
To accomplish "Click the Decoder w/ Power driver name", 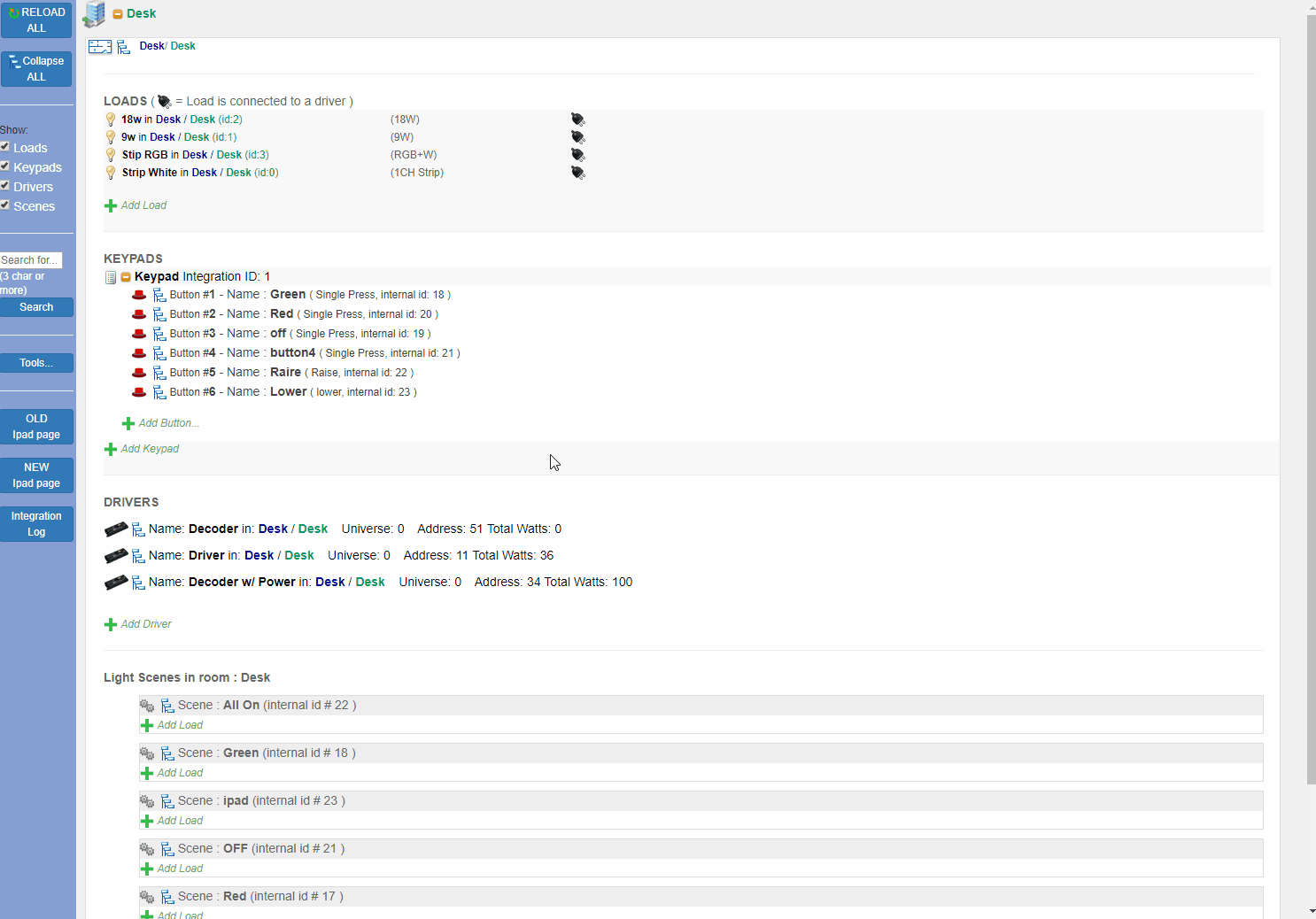I will click(242, 583).
